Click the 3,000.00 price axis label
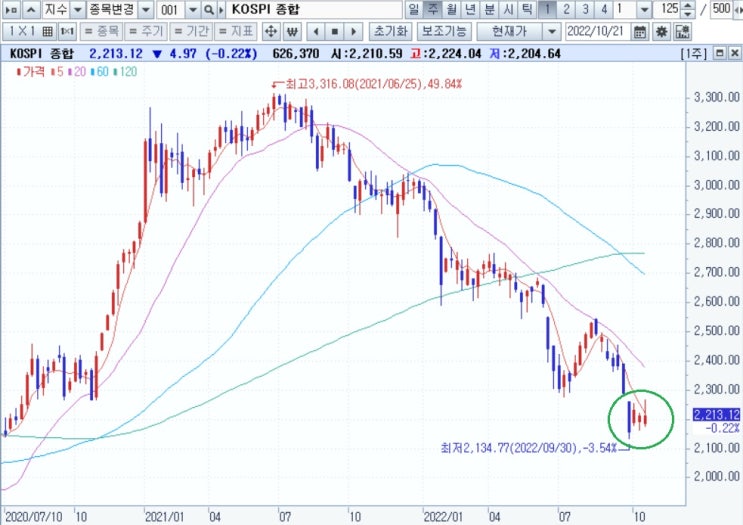This screenshot has height=525, width=743. pyautogui.click(x=717, y=185)
